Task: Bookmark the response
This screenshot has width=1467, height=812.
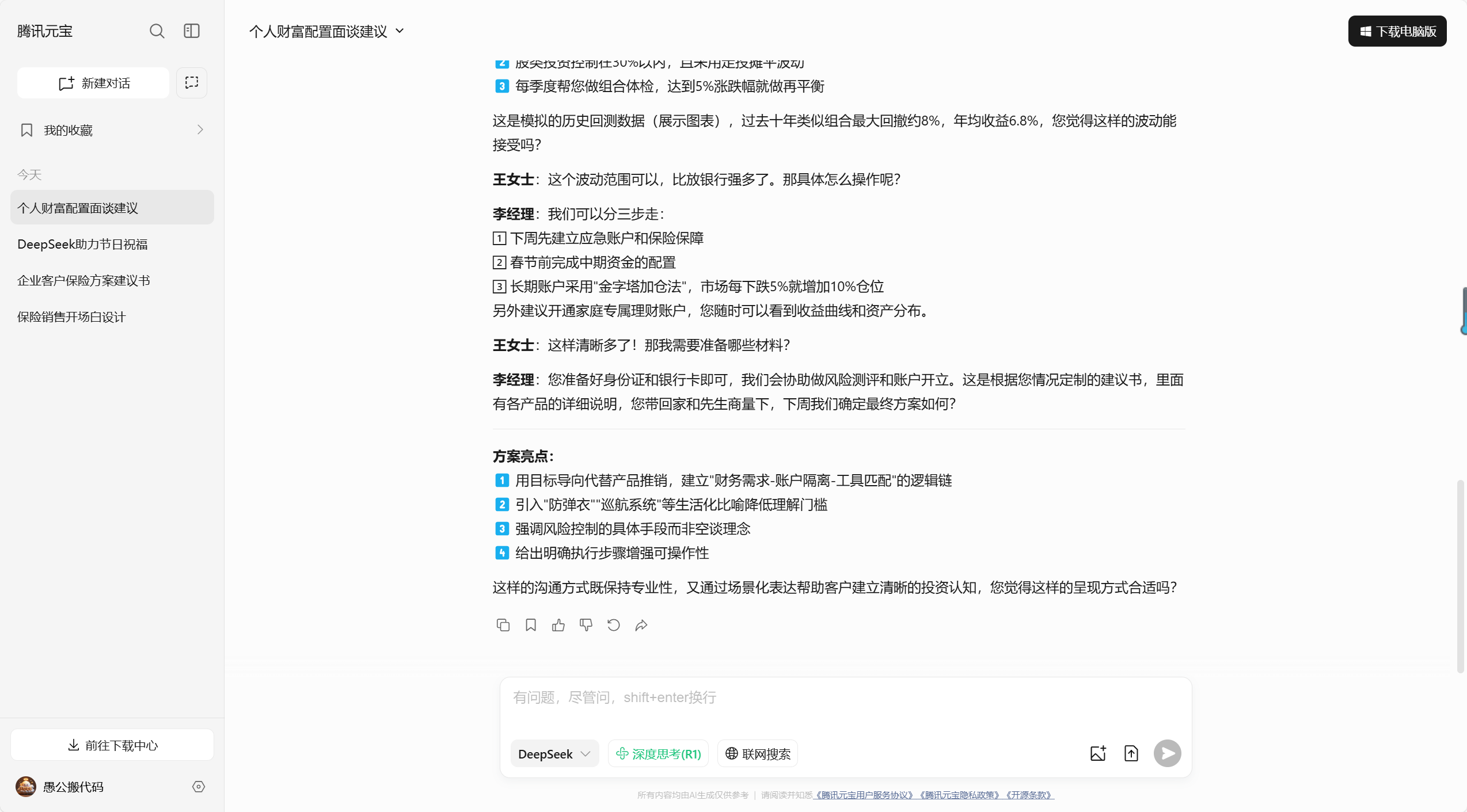Action: (530, 625)
